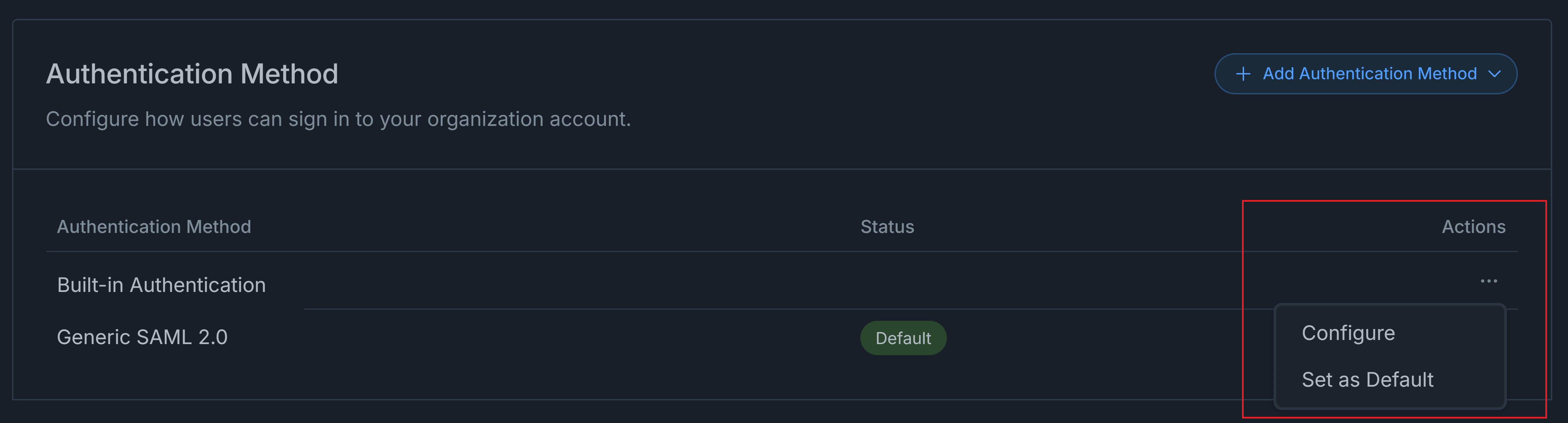The height and width of the screenshot is (423, 1568).
Task: Click the sign-in configuration description text
Action: [x=338, y=119]
